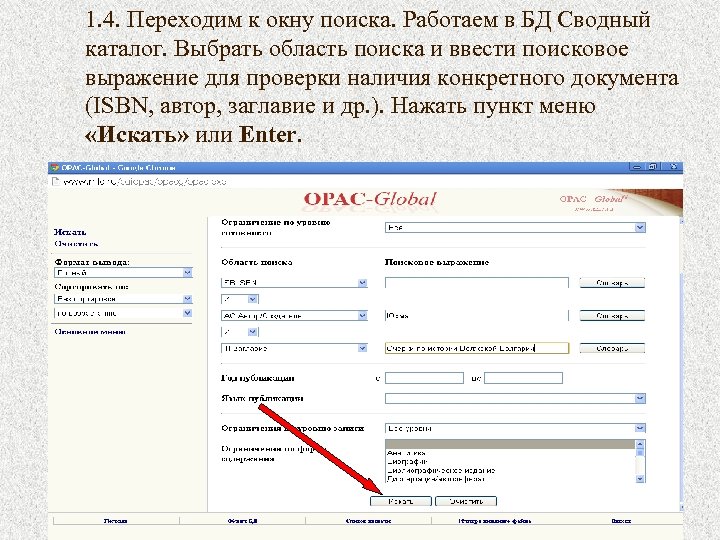The image size is (720, 540).
Task: Open the author search area dropdown
Action: point(294,316)
